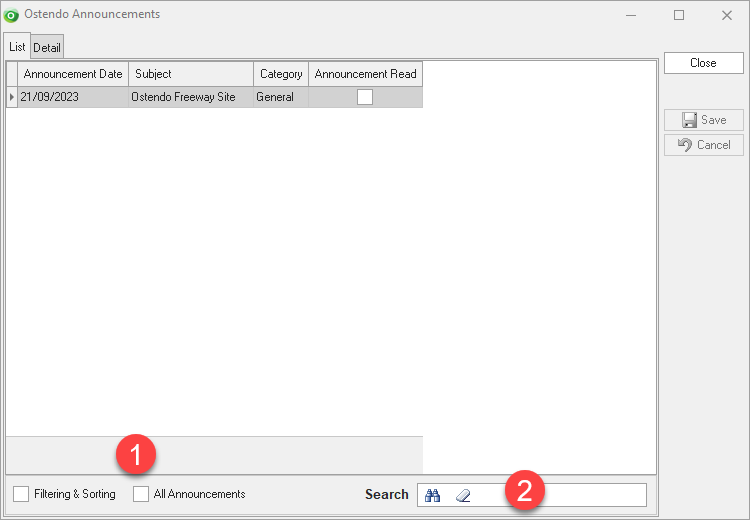The image size is (750, 520).
Task: Click the Subject column header
Action: [x=191, y=74]
